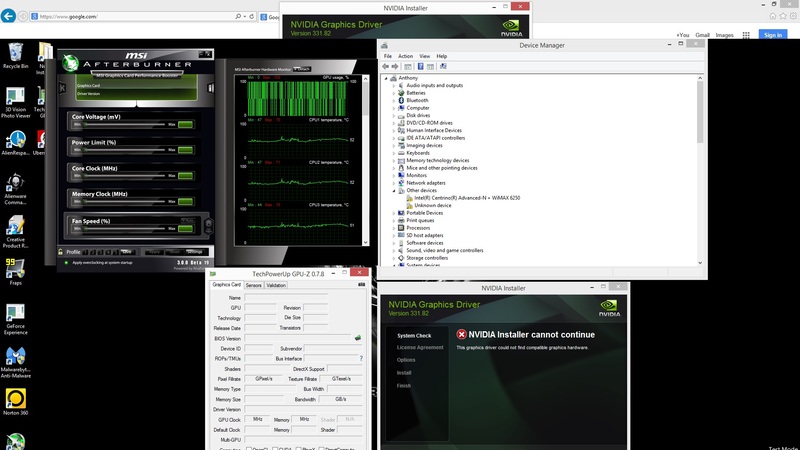Screen dimensions: 800x450
Task: Click Device Manager blue help toolbar icon
Action: coord(420,66)
